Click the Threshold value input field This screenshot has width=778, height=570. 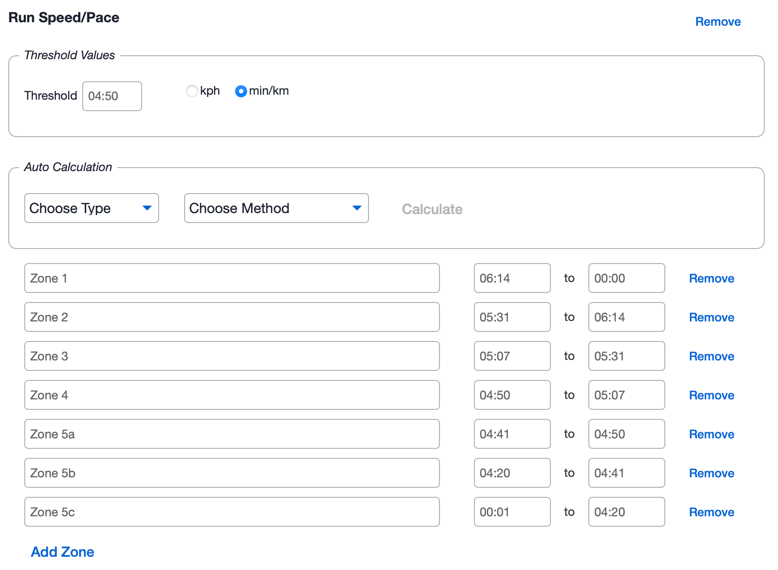click(x=112, y=96)
